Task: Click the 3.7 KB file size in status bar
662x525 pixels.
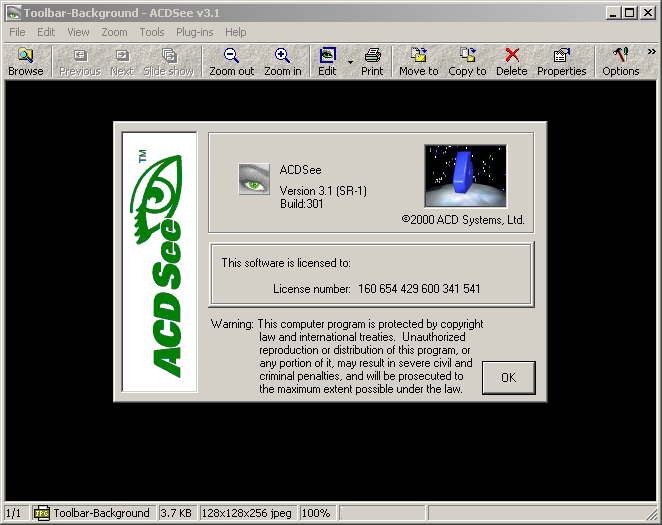Action: tap(176, 513)
